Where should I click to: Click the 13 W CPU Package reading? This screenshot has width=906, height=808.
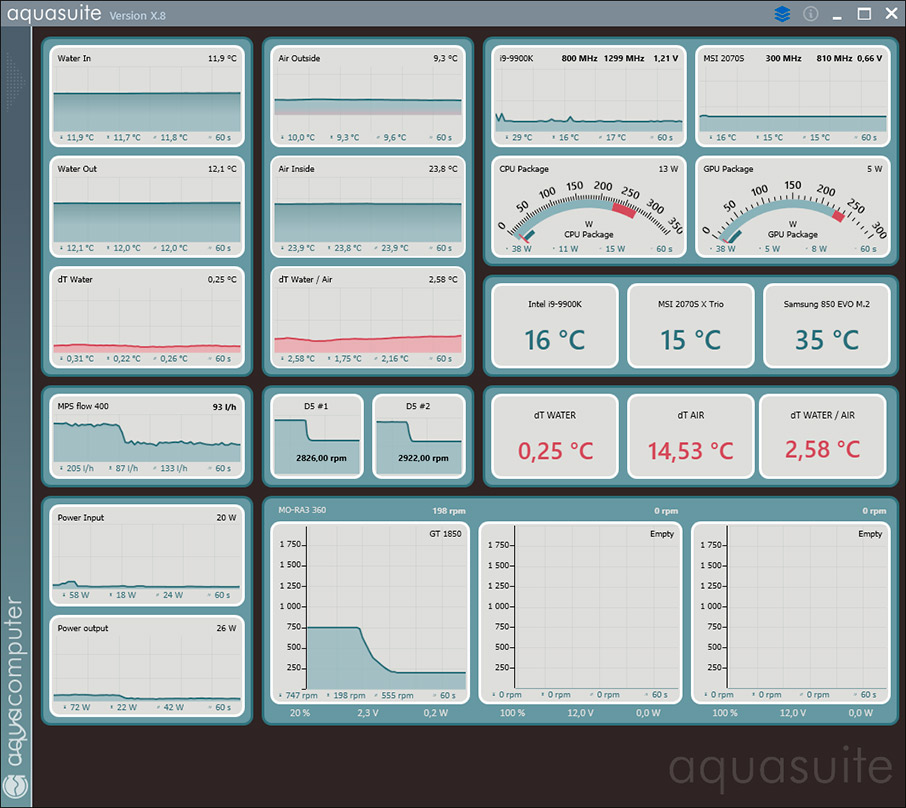pyautogui.click(x=668, y=169)
